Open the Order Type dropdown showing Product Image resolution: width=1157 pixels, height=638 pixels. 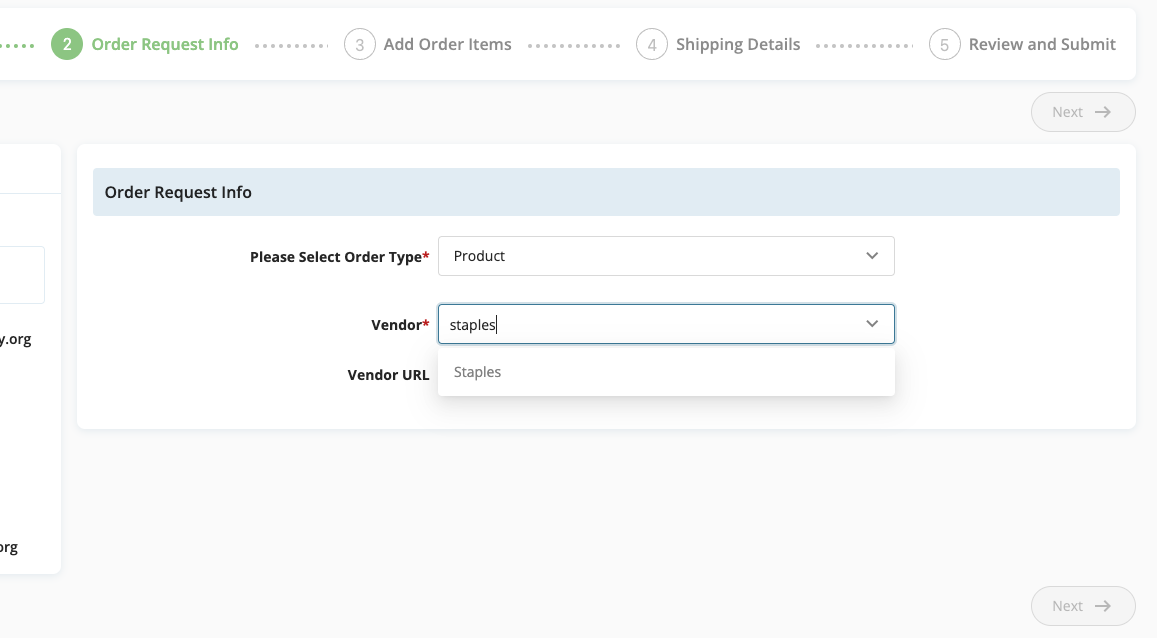tap(666, 256)
